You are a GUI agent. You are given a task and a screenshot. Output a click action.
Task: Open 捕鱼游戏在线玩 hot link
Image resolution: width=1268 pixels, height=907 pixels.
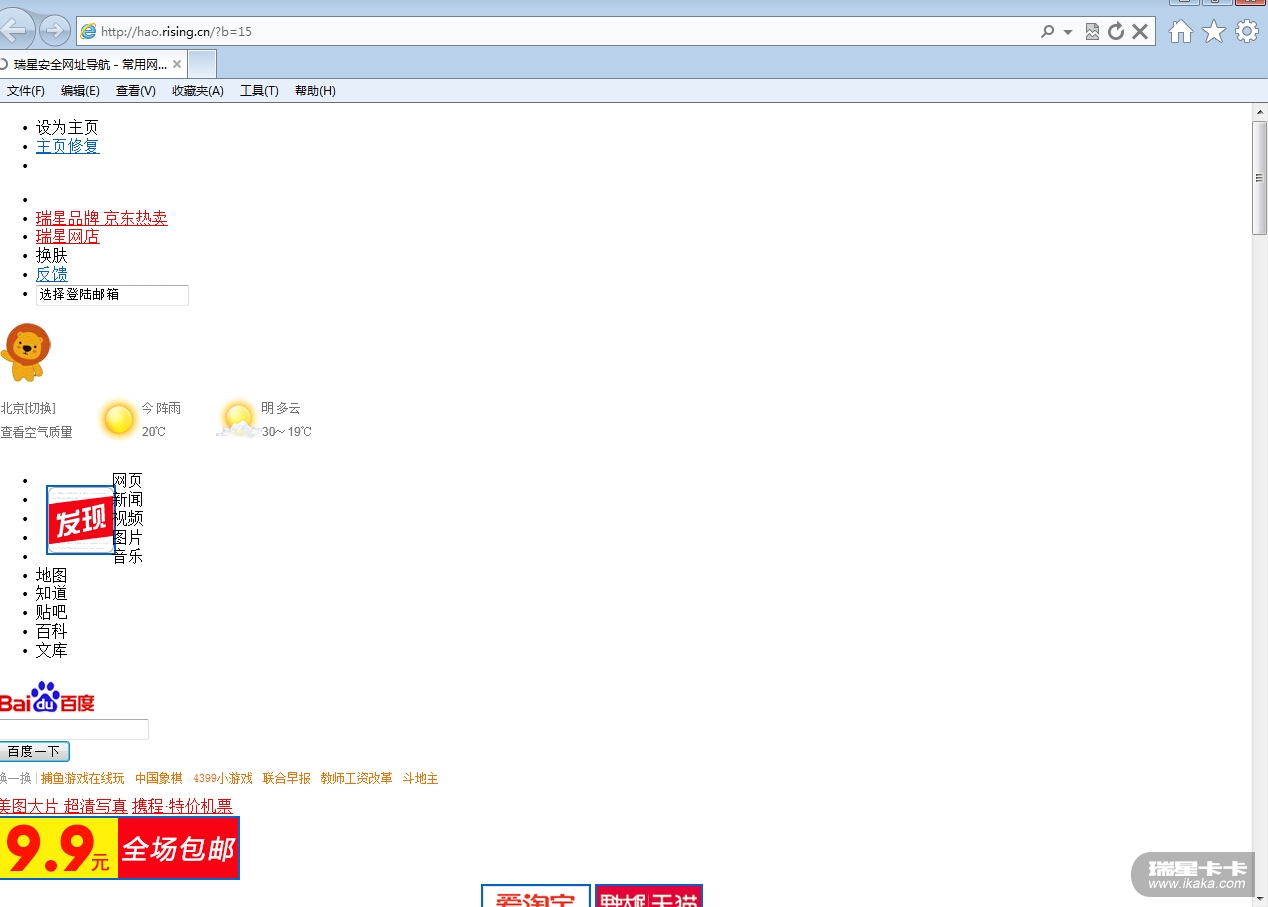pyautogui.click(x=83, y=778)
